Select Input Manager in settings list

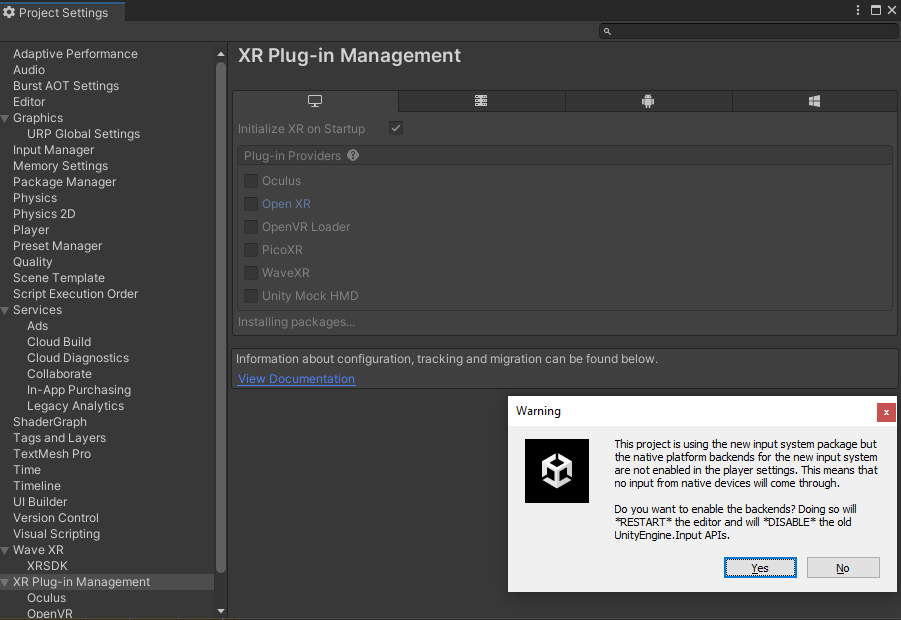[53, 150]
